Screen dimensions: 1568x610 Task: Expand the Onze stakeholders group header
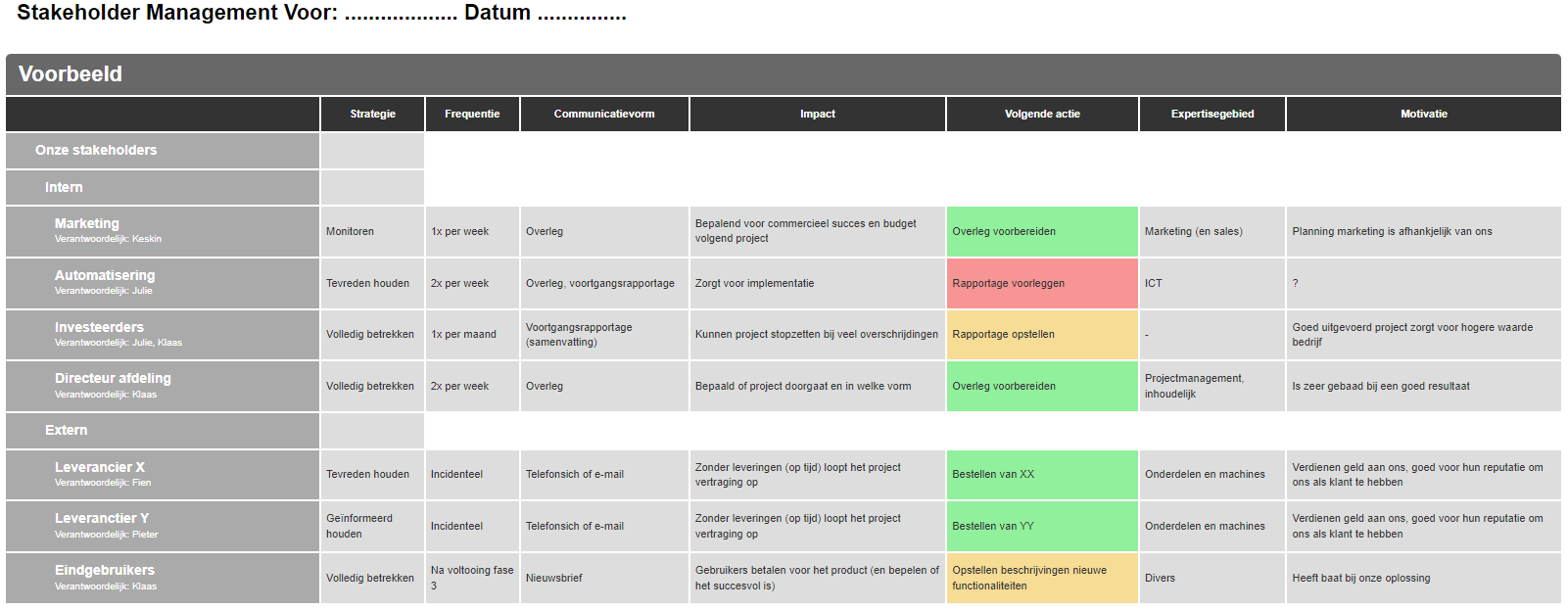[x=96, y=150]
